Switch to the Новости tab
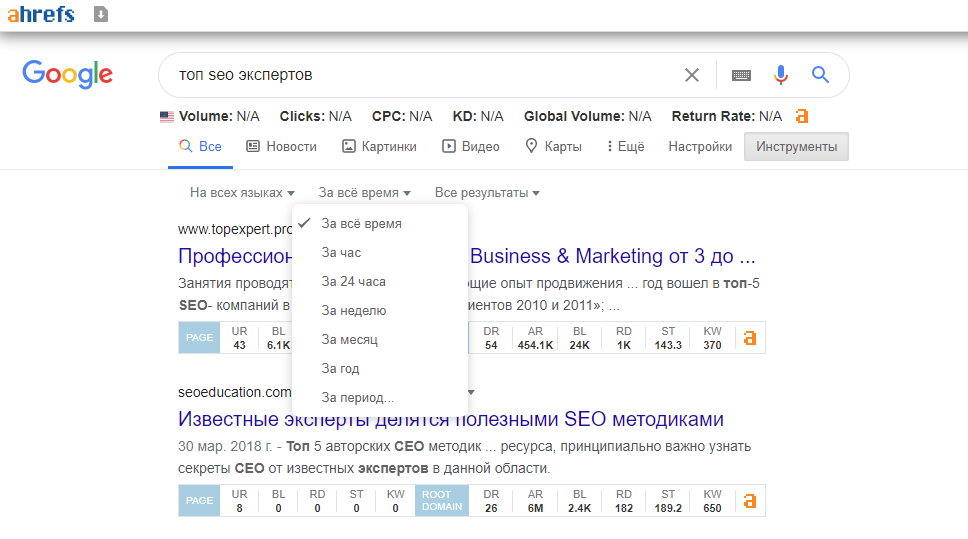This screenshot has height=539, width=968. (x=282, y=147)
